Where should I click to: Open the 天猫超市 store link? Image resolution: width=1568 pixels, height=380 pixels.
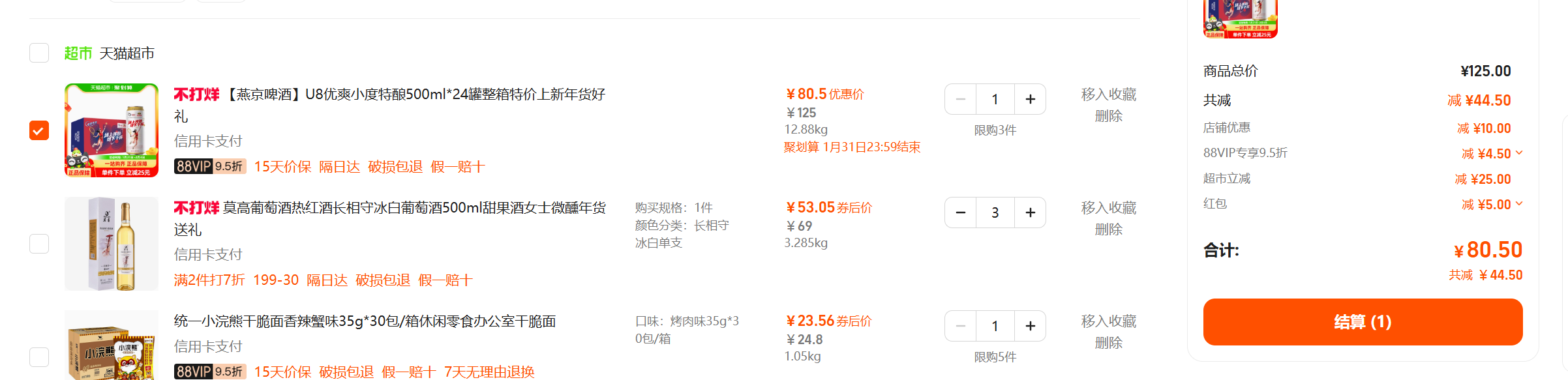point(127,53)
